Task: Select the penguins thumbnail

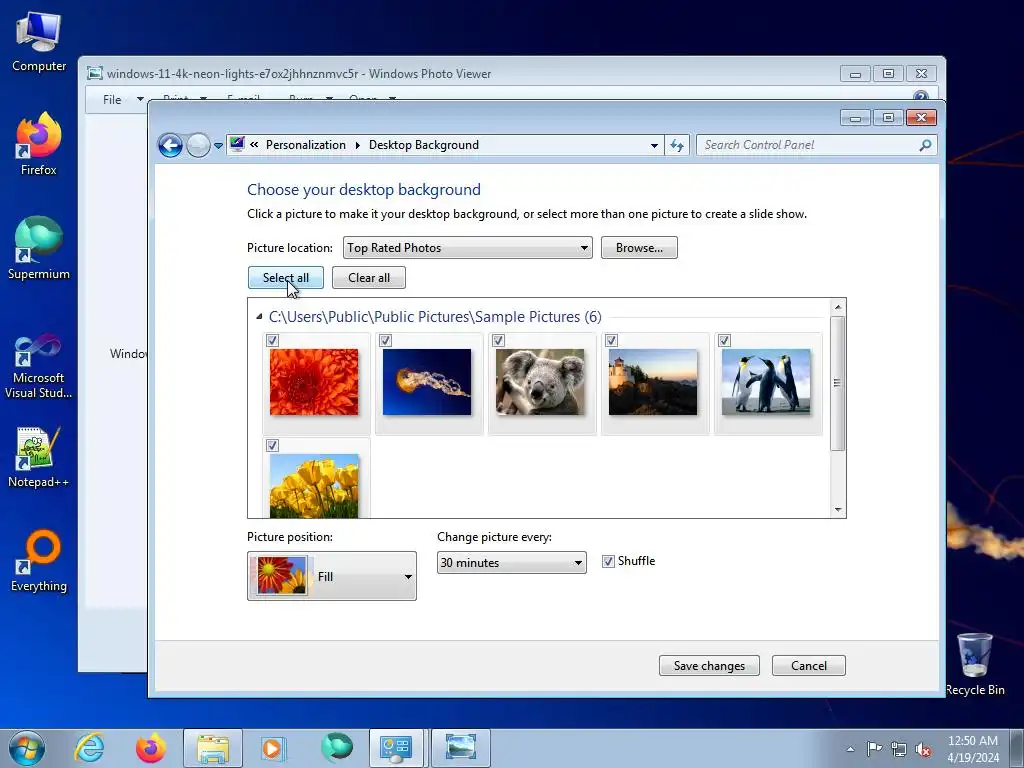Action: 766,382
